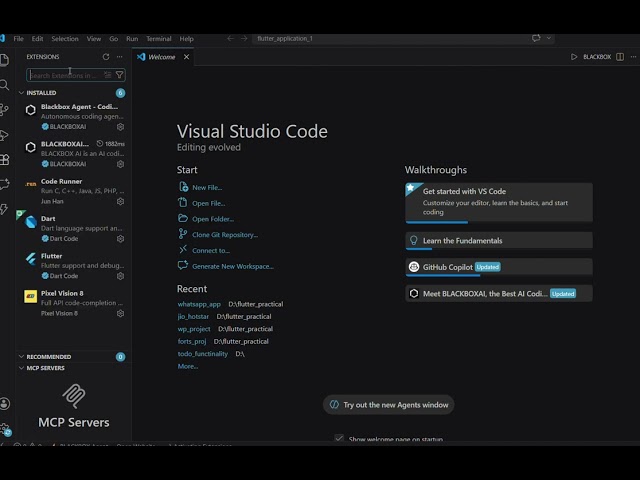Open the Selection menu
The height and width of the screenshot is (480, 640).
click(x=65, y=39)
